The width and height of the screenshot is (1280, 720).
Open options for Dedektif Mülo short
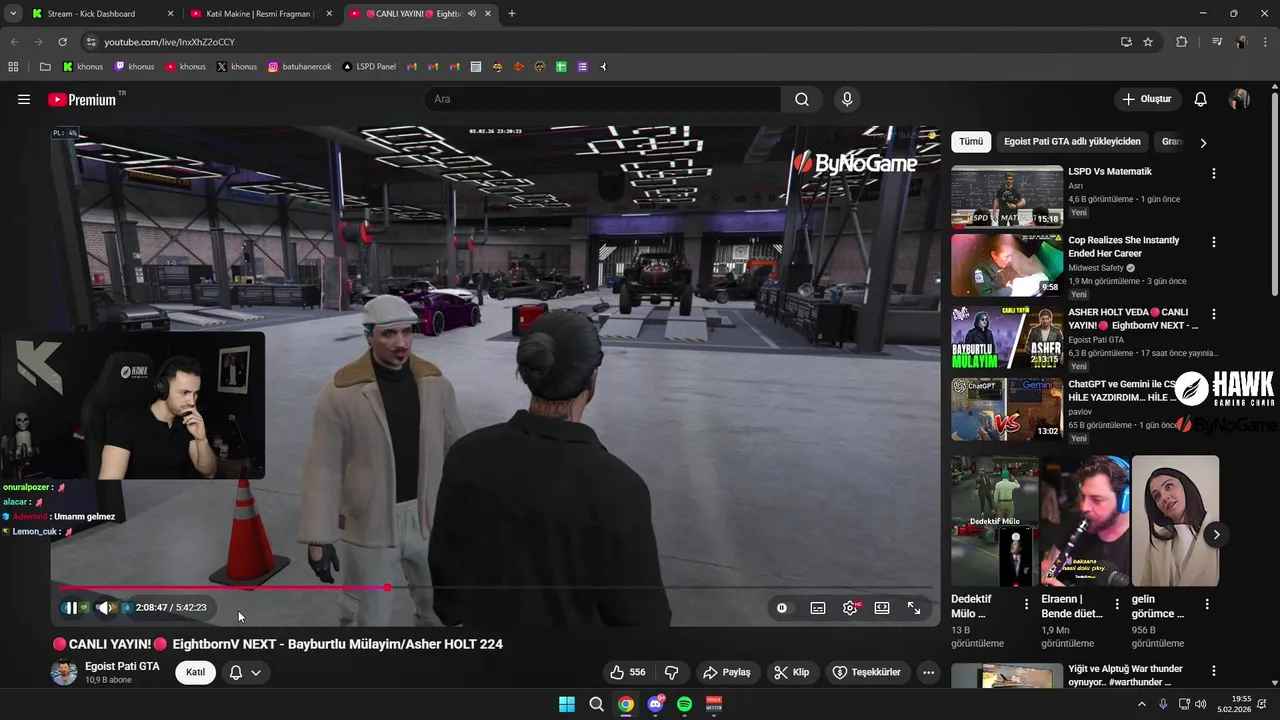tap(1026, 604)
